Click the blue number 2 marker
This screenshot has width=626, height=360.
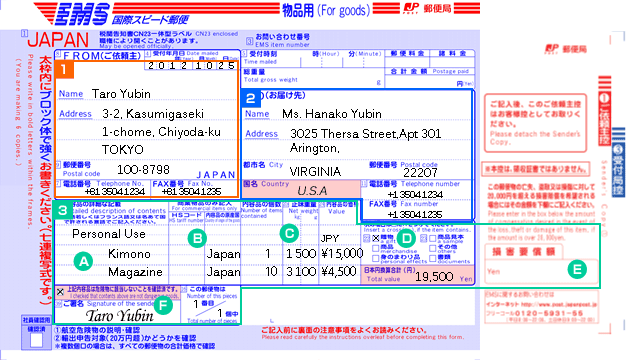(x=251, y=98)
